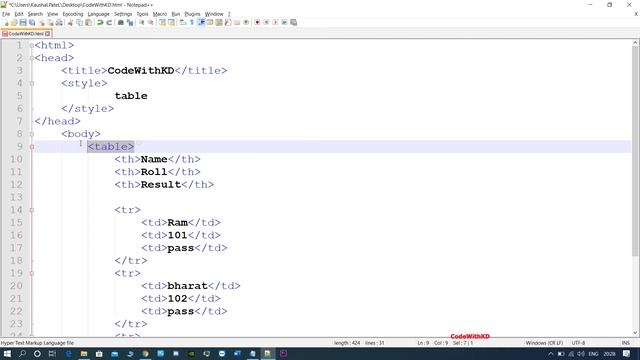Click line number 12 in the margin
This screenshot has height=360, width=640.
[16, 184]
